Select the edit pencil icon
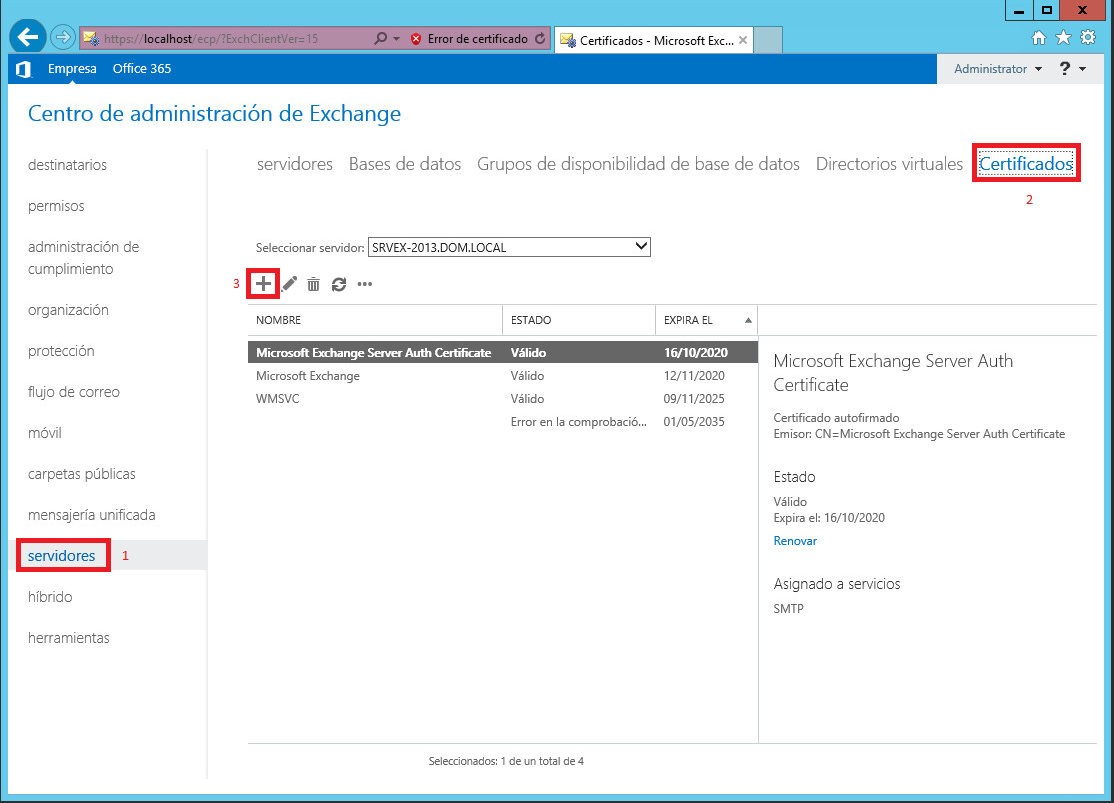The width and height of the screenshot is (1114, 803). [289, 283]
